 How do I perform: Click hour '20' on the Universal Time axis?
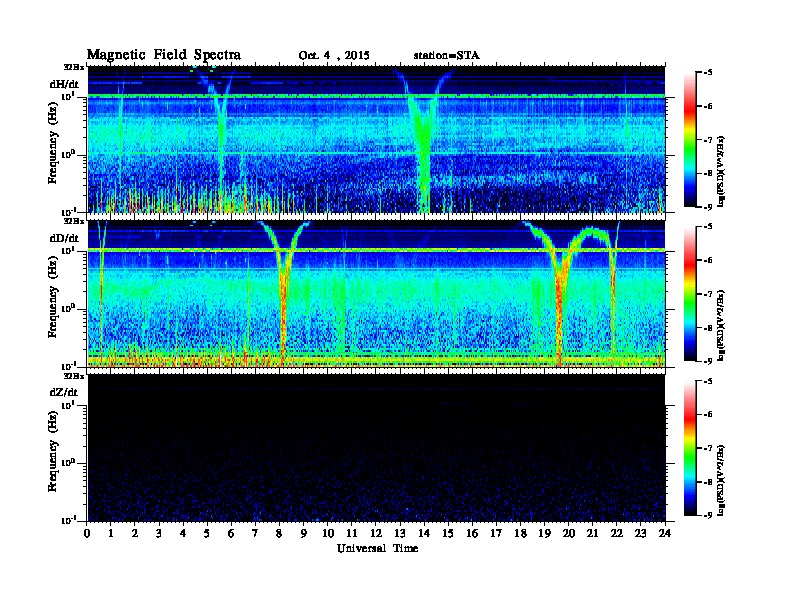coord(569,534)
